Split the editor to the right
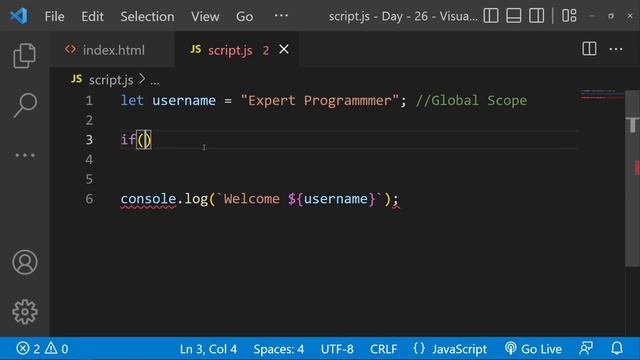Viewport: 640px width, 360px height. (589, 49)
